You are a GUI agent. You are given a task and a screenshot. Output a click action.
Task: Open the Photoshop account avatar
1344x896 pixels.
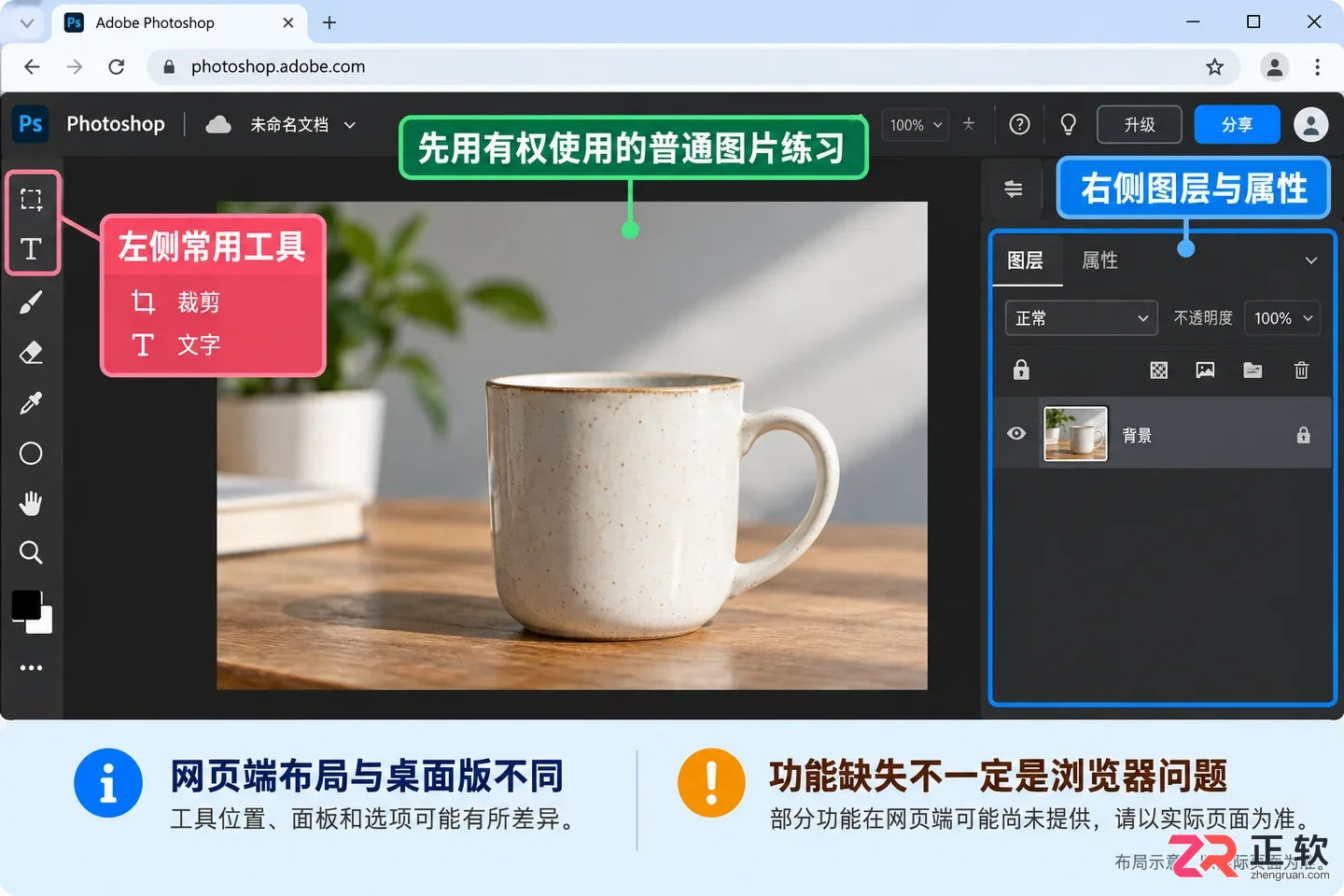(x=1311, y=124)
